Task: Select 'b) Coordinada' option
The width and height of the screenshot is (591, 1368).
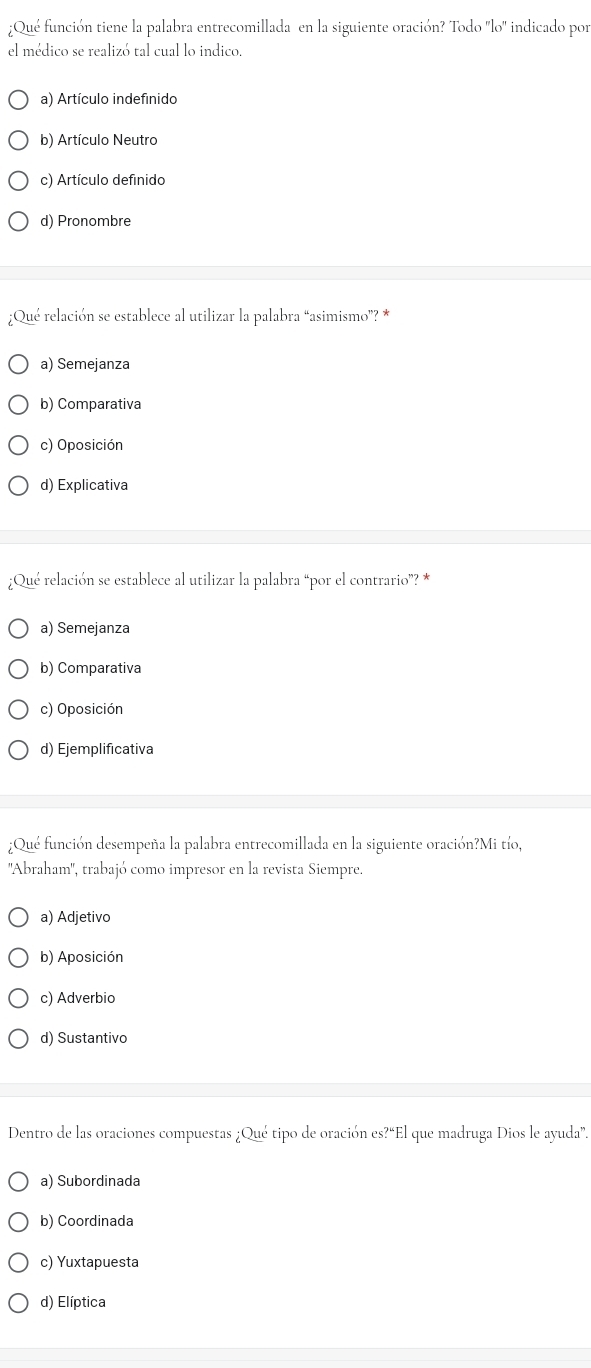Action: pyautogui.click(x=19, y=1222)
